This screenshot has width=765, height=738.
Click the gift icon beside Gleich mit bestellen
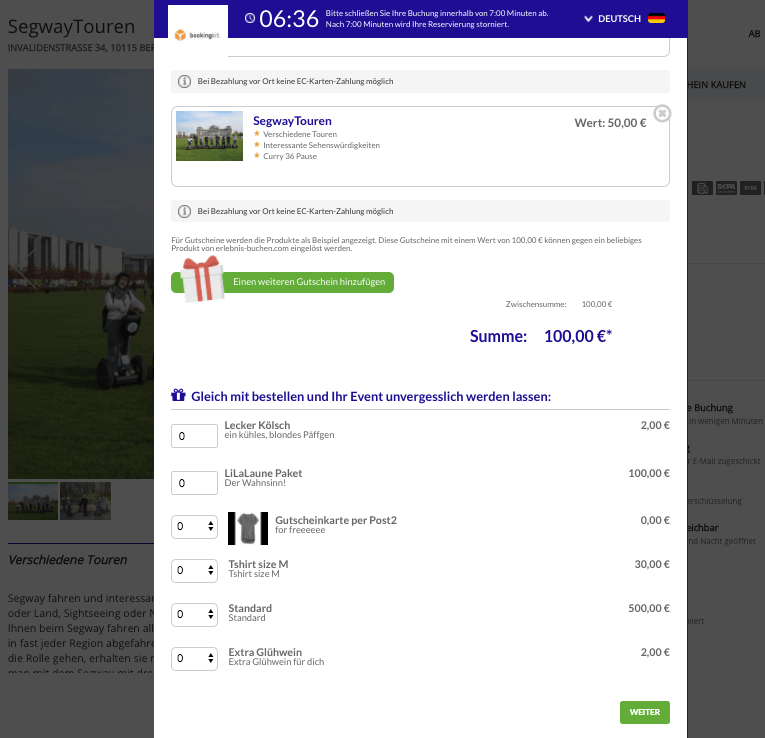pos(178,395)
